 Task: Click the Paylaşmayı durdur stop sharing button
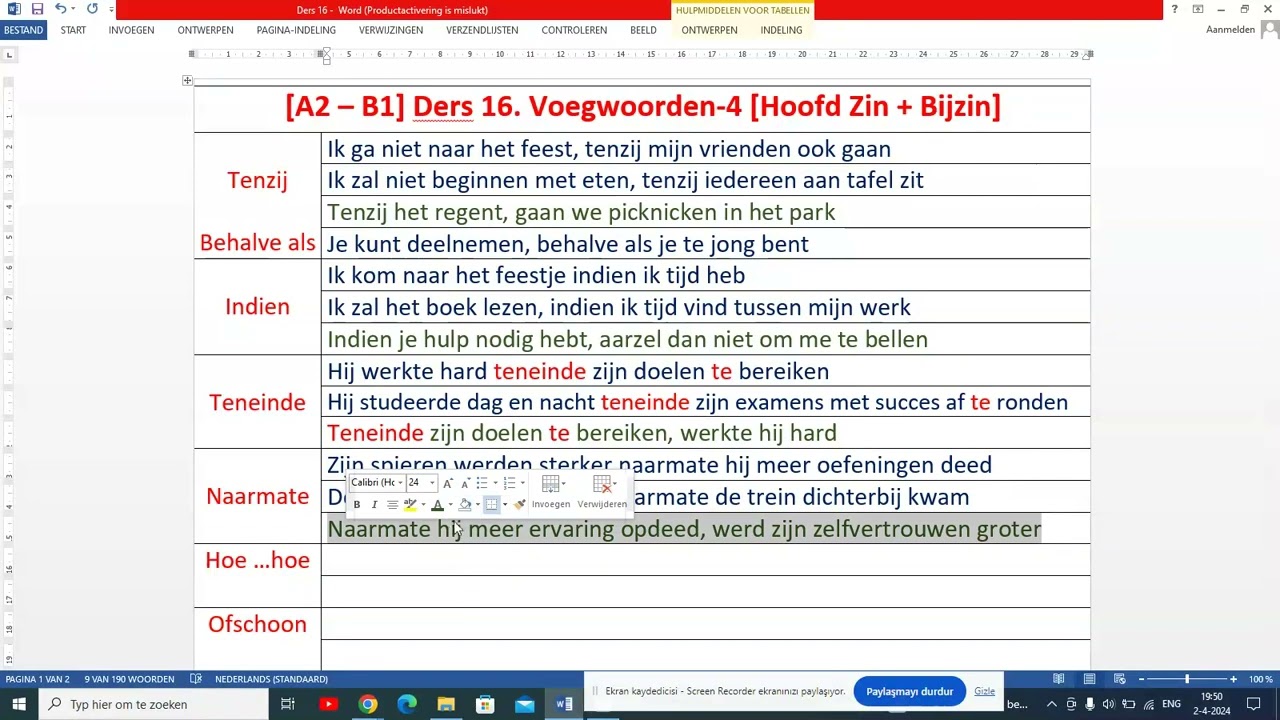point(909,691)
